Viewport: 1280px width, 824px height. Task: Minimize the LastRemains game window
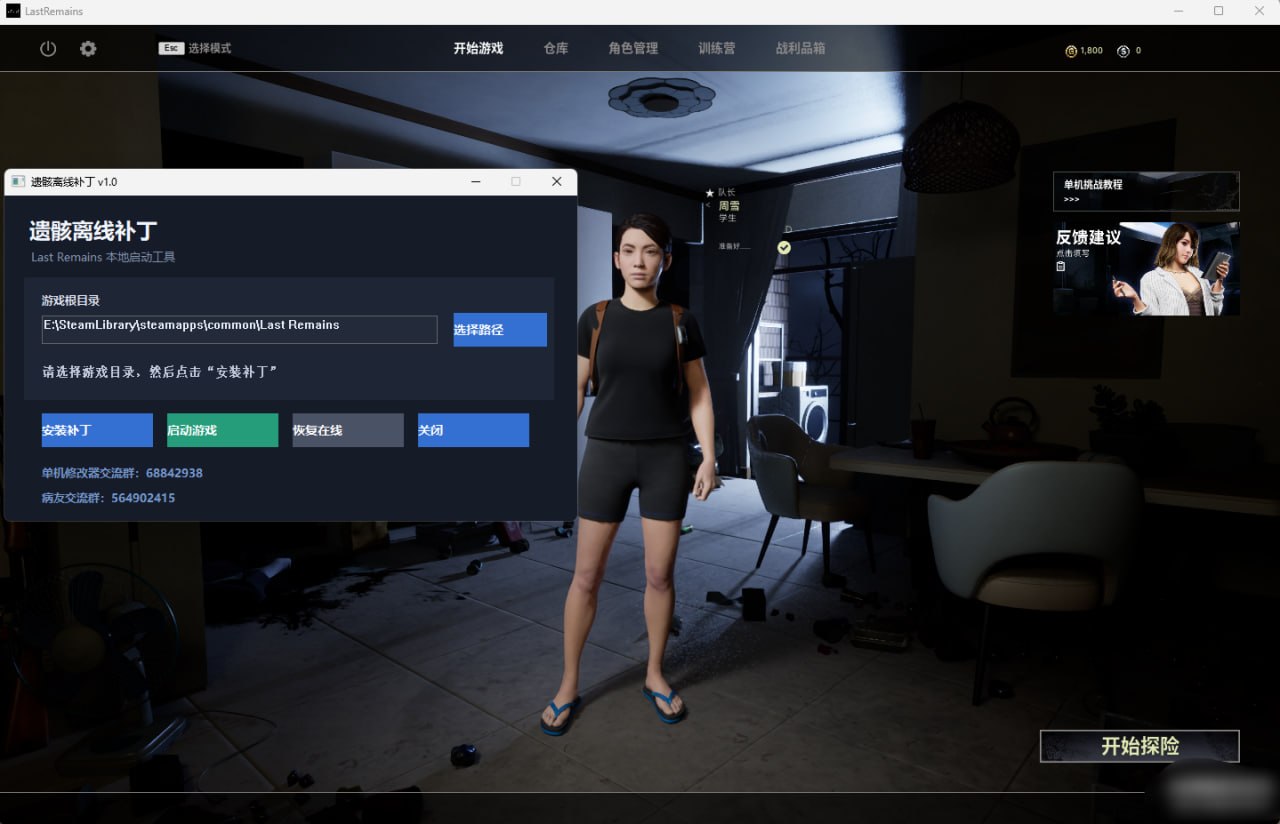coord(1179,11)
